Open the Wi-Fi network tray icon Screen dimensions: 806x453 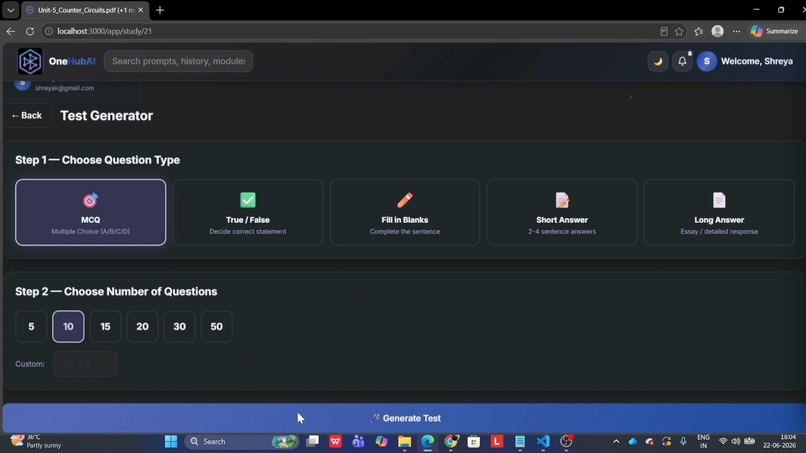(x=723, y=441)
